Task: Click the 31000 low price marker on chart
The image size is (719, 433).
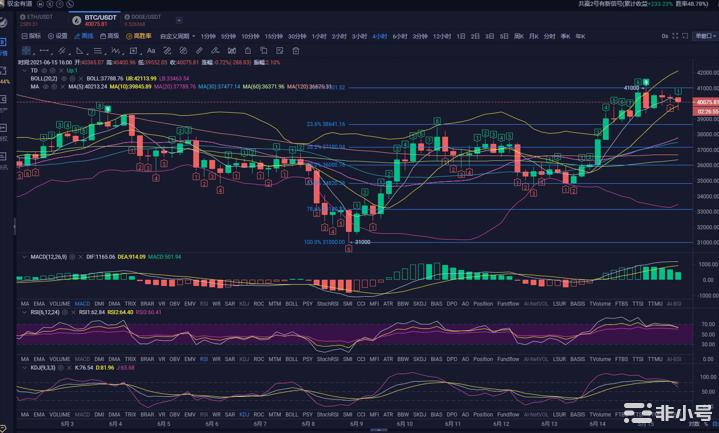Action: tap(362, 242)
